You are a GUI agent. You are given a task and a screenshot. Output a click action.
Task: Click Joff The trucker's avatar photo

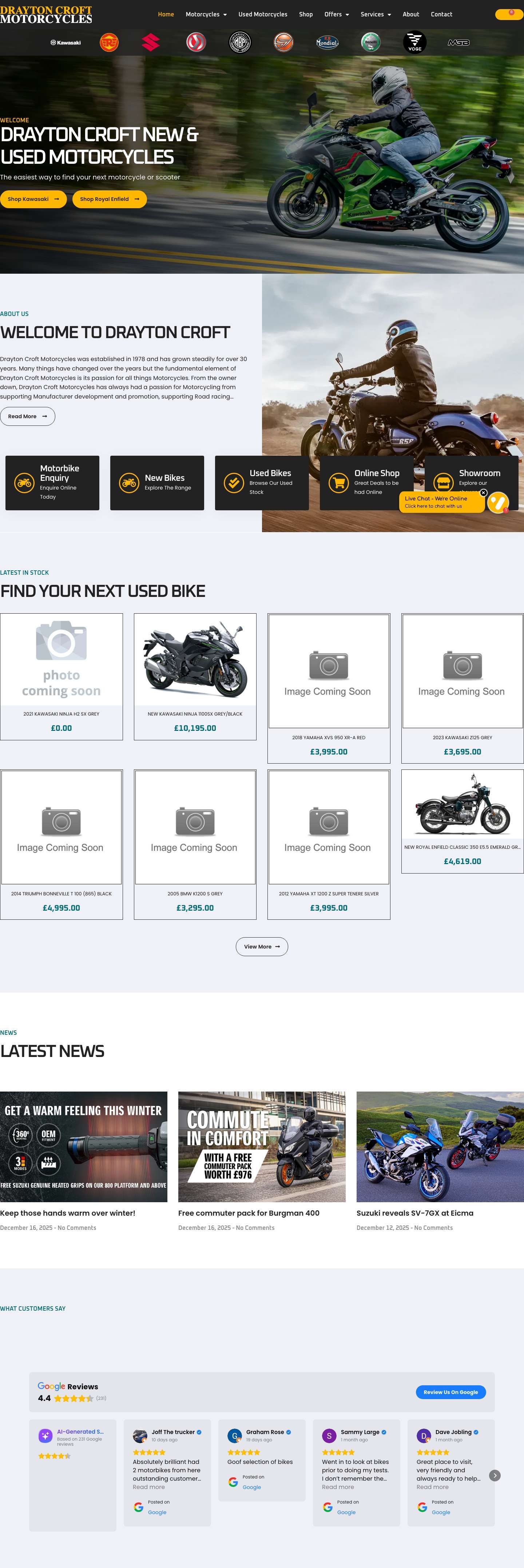(140, 1436)
